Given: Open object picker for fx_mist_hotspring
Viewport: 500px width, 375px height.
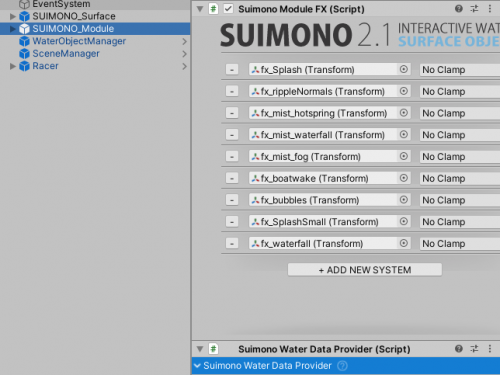Looking at the screenshot, I should [x=404, y=113].
